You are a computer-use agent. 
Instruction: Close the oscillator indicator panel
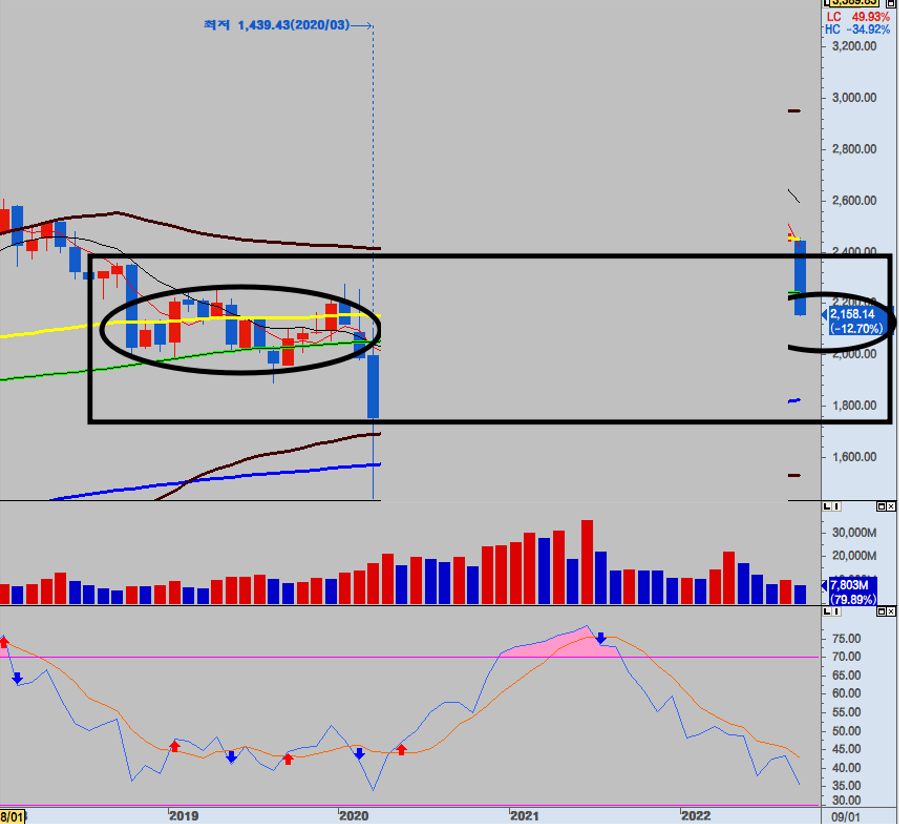[890, 612]
